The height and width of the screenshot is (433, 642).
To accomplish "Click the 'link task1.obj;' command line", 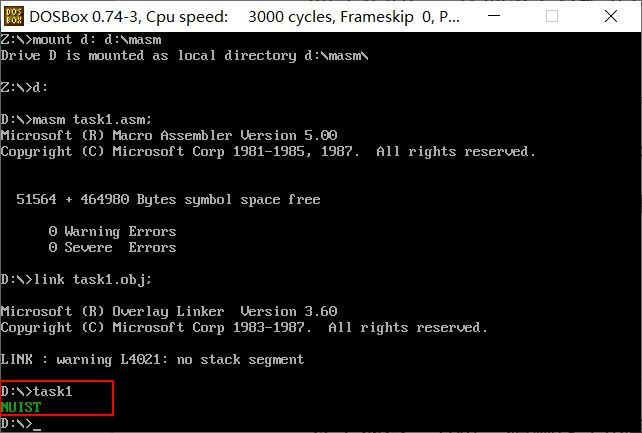I will tap(76, 279).
